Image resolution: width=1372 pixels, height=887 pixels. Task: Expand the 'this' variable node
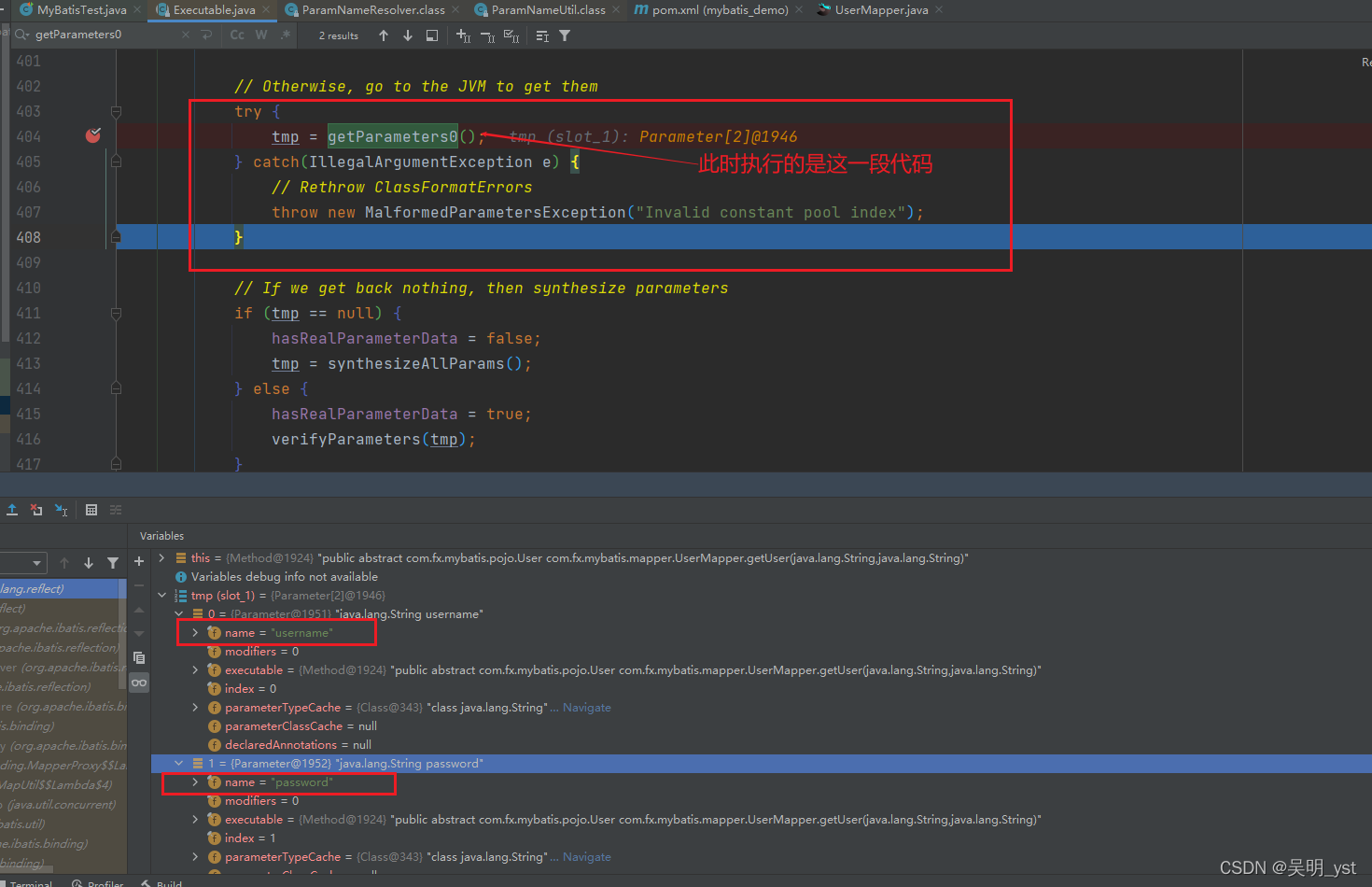[x=162, y=557]
